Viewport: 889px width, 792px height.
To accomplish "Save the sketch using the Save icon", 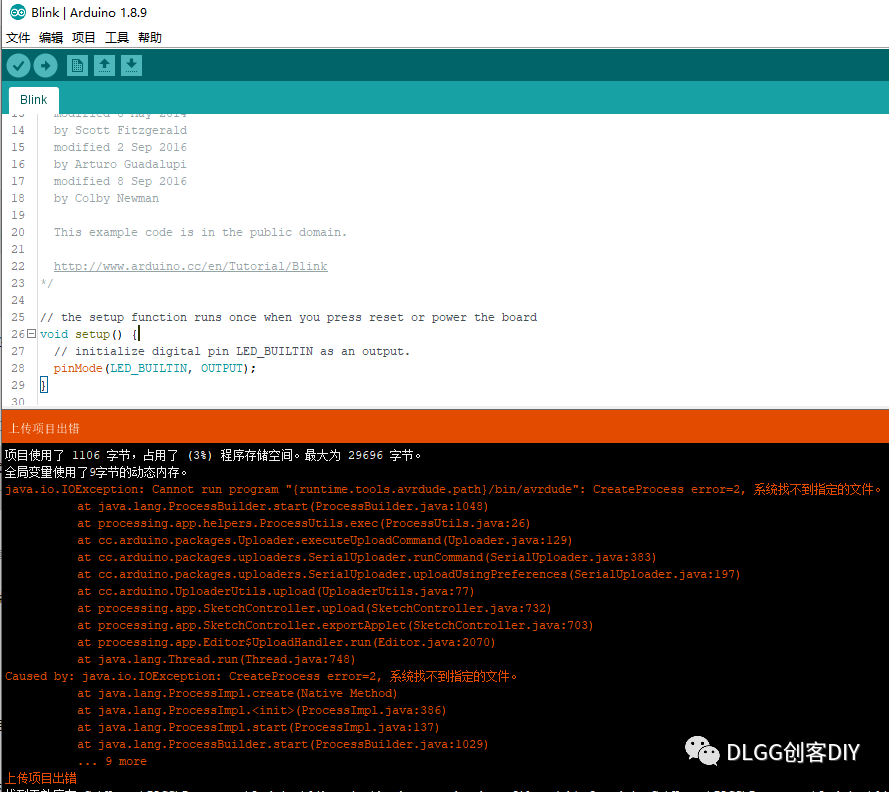I will 131,64.
